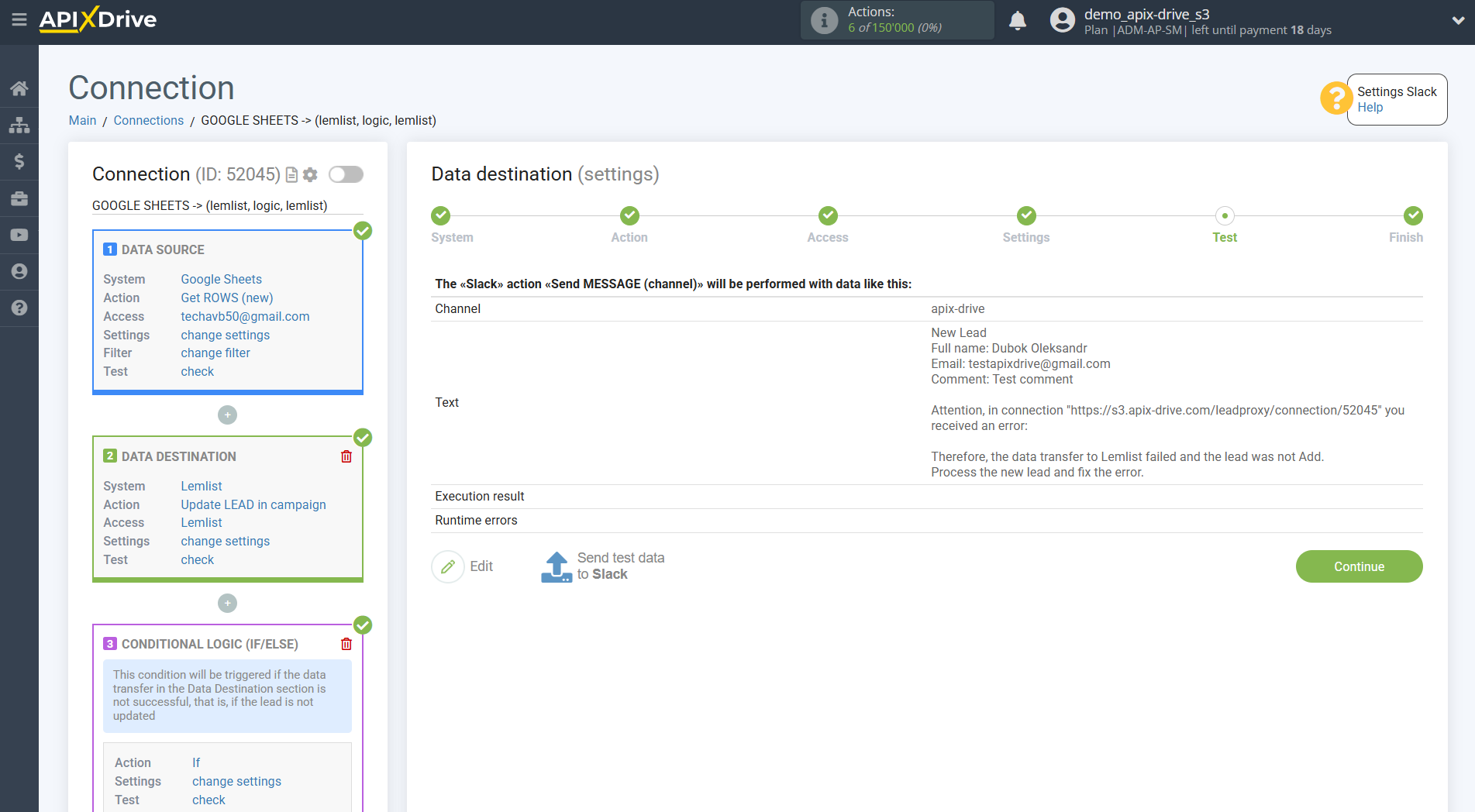Go to the Action step
The image size is (1475, 812).
click(629, 215)
